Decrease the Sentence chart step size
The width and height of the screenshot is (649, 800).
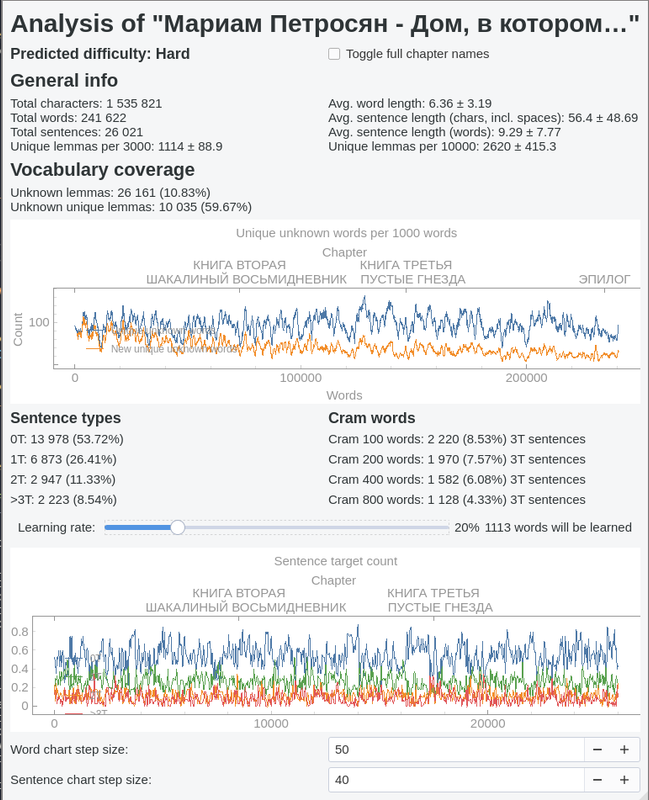click(x=597, y=780)
